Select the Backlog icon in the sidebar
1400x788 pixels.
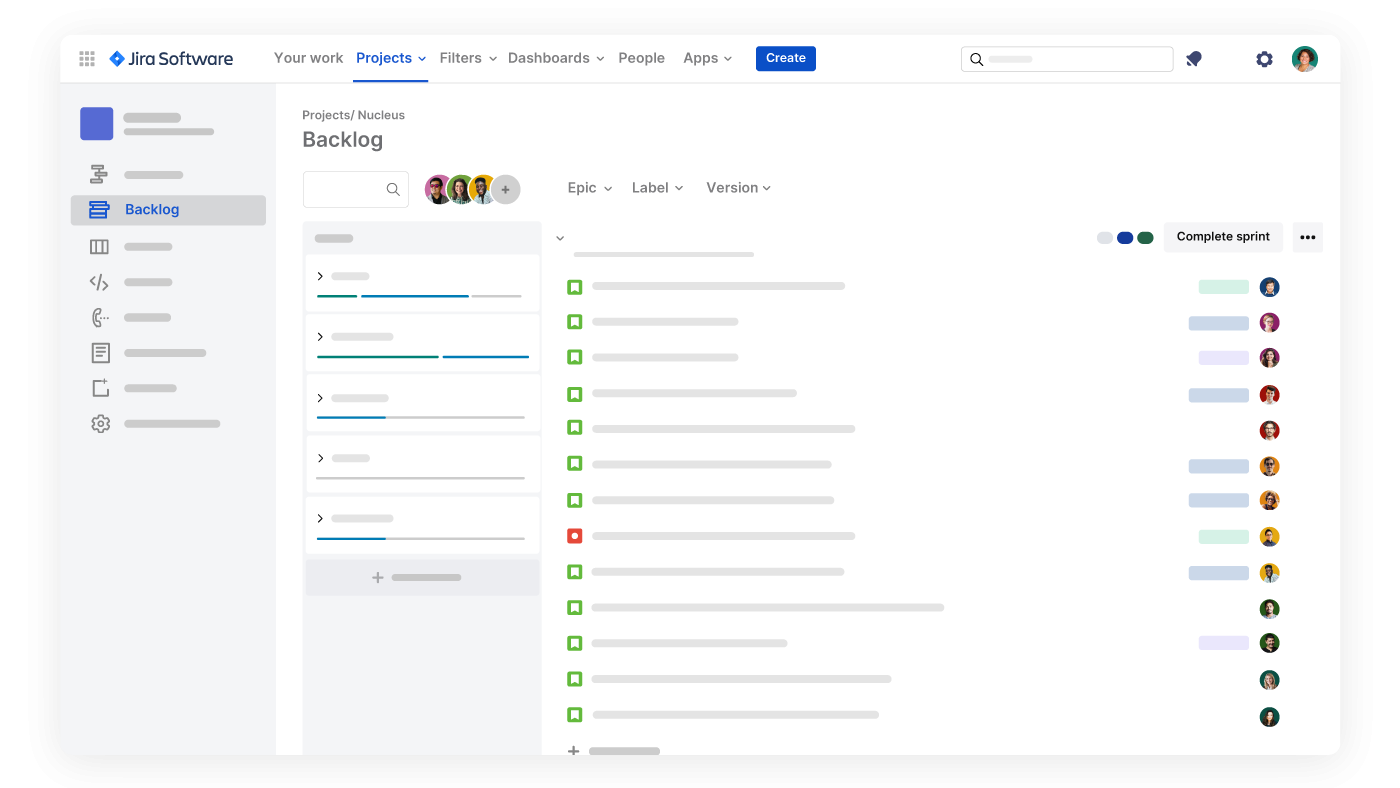point(98,209)
